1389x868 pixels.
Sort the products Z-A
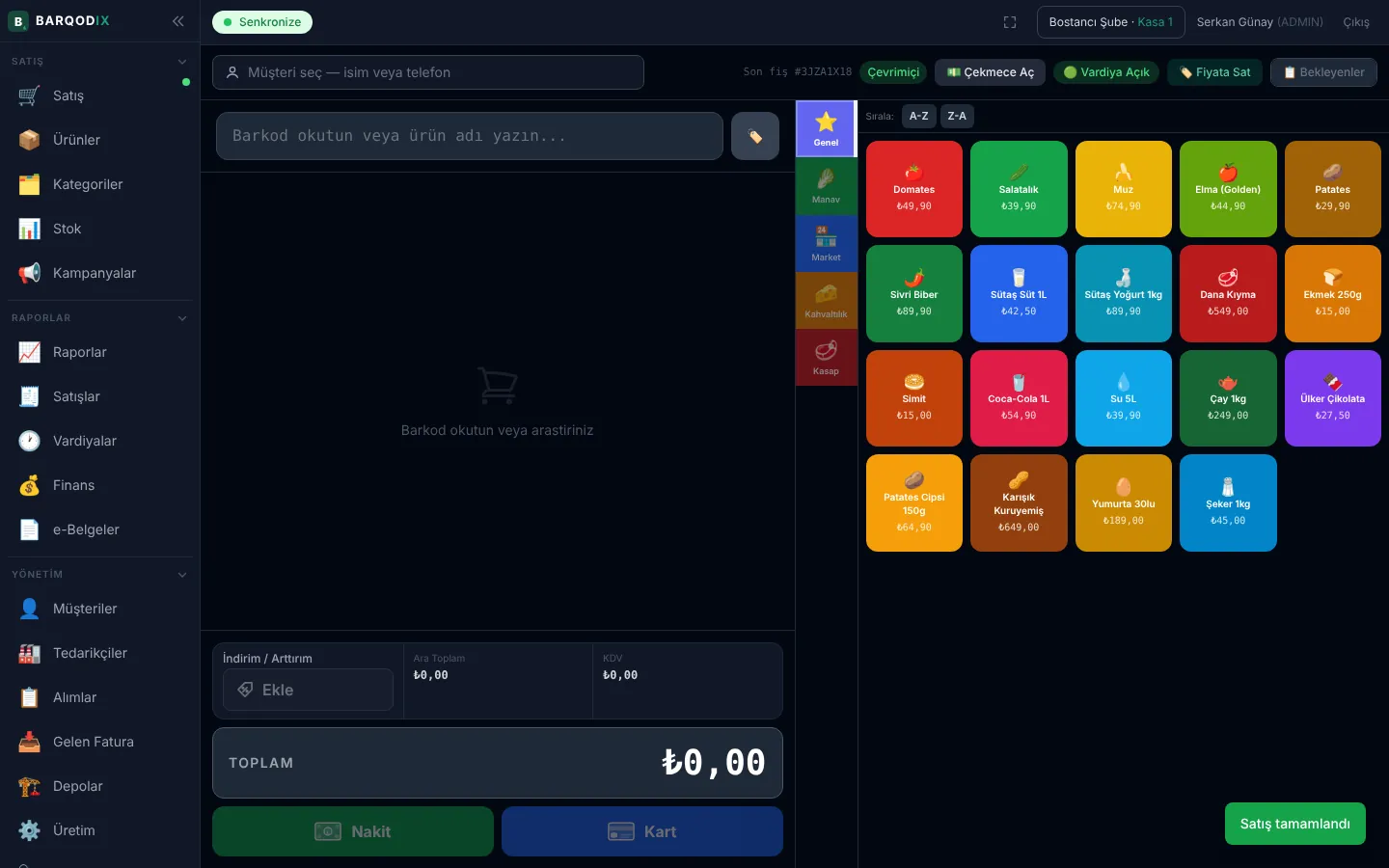pos(957,116)
